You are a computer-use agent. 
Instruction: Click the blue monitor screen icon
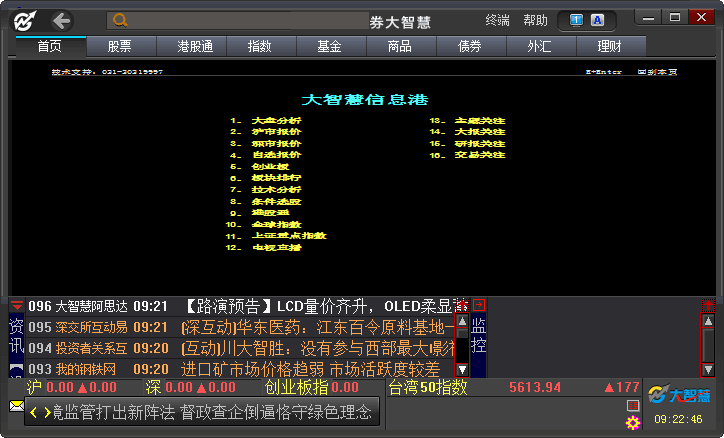click(x=576, y=20)
